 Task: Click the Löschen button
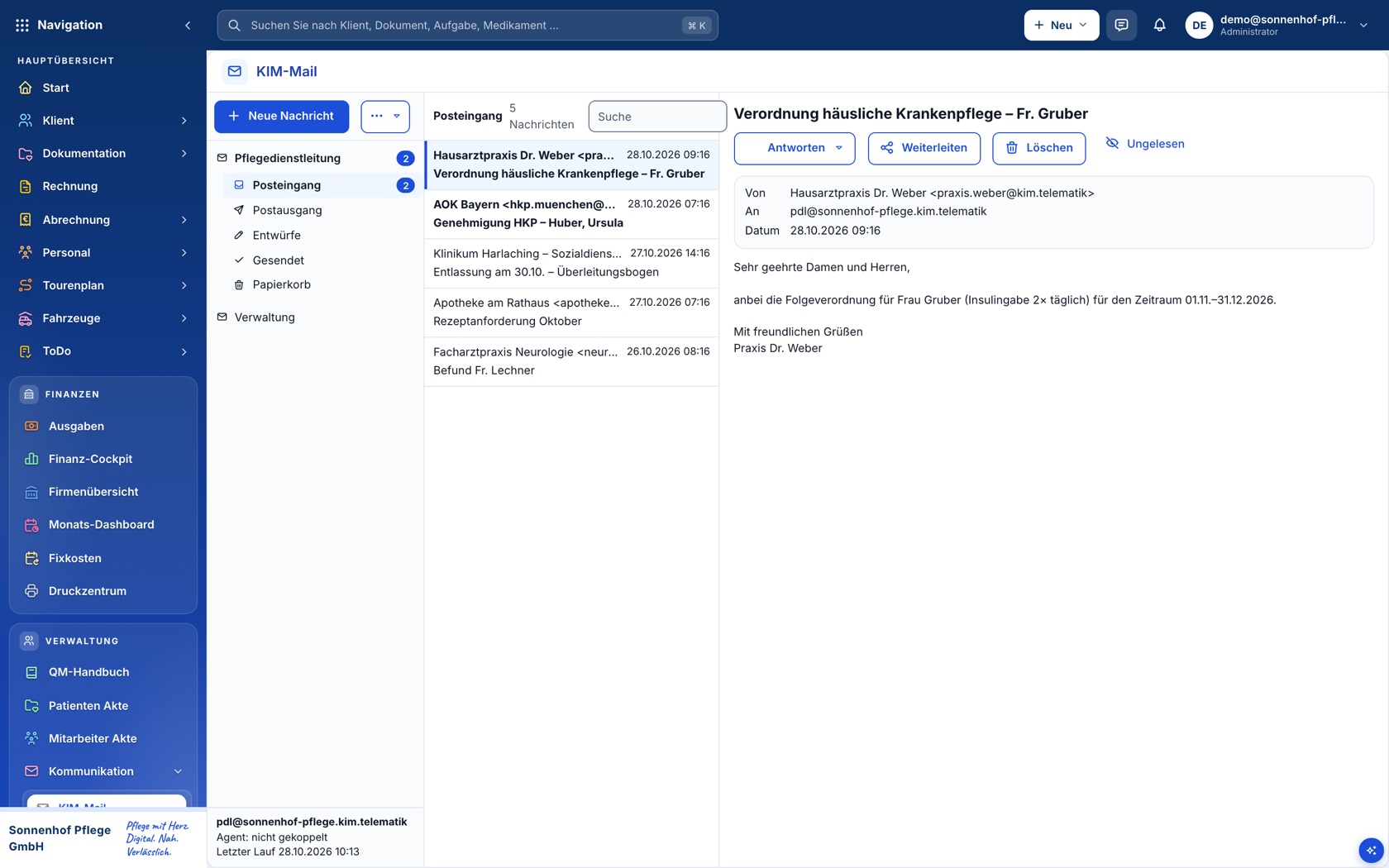[1038, 148]
